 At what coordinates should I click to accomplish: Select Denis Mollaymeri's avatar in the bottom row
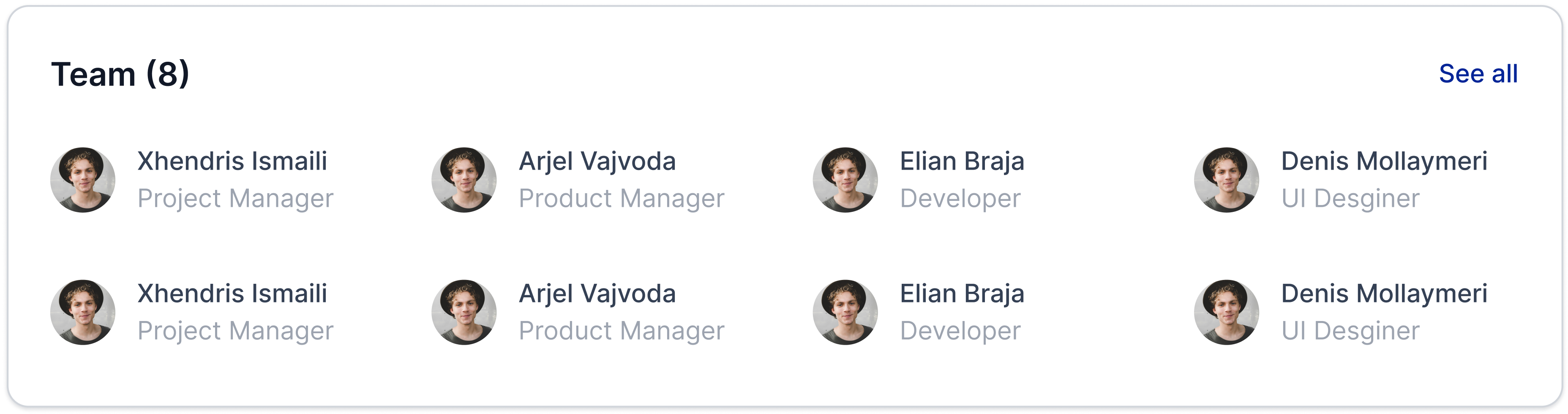point(1227,313)
